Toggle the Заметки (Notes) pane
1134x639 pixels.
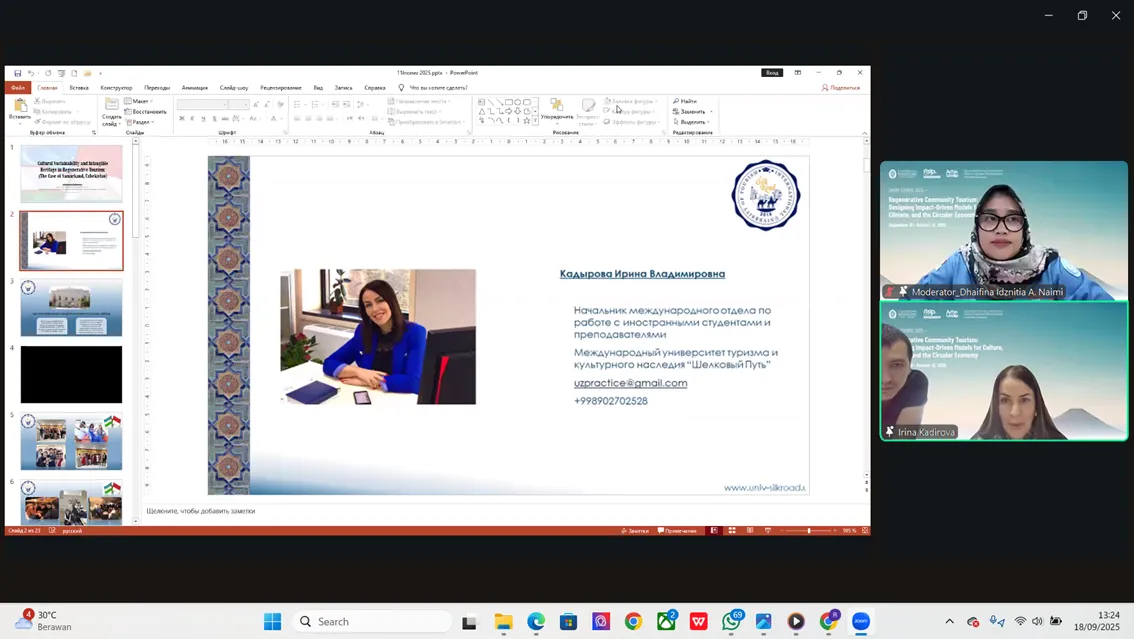coord(635,530)
